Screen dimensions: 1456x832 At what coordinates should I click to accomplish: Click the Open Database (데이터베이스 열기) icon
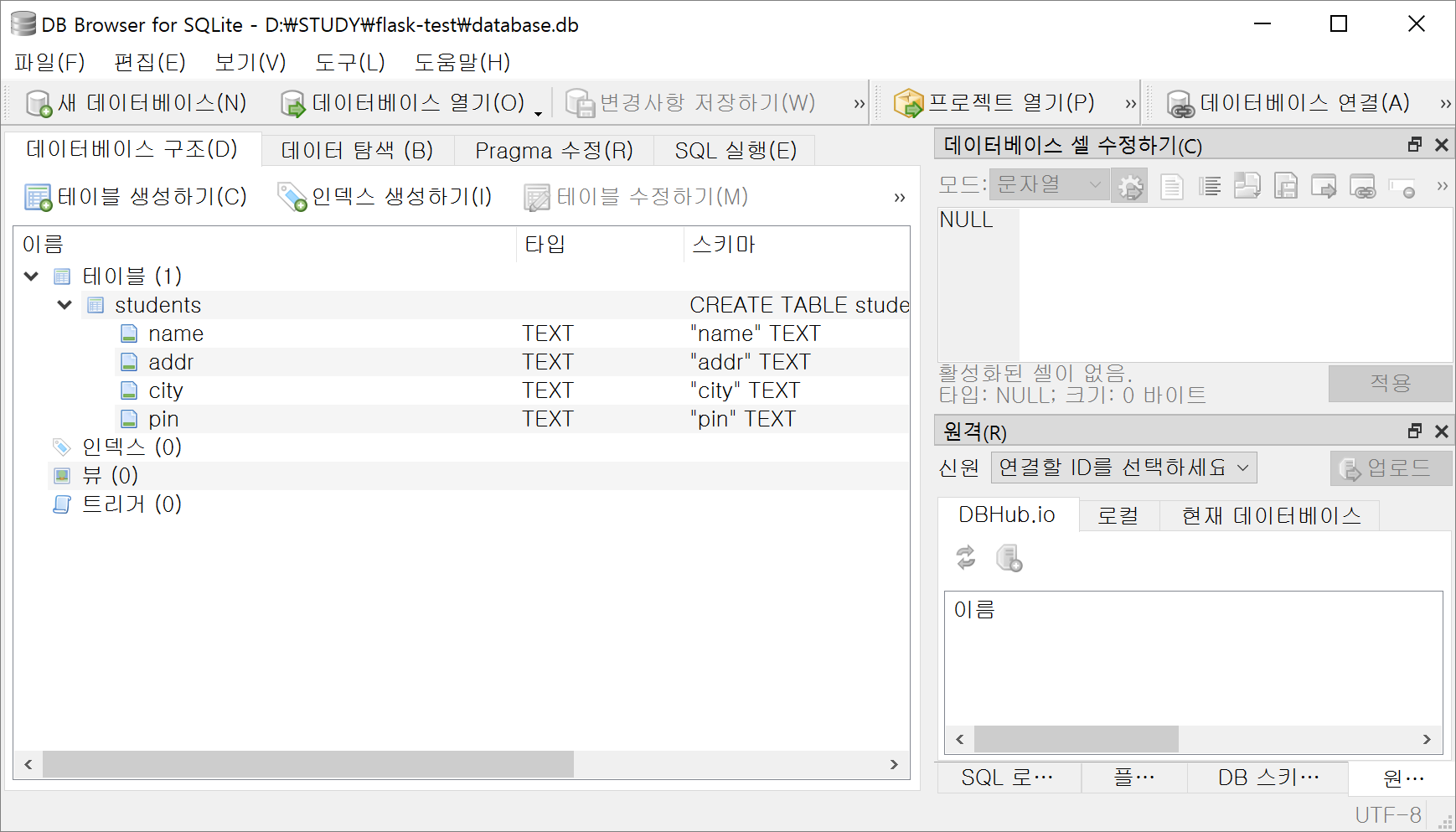pos(293,103)
